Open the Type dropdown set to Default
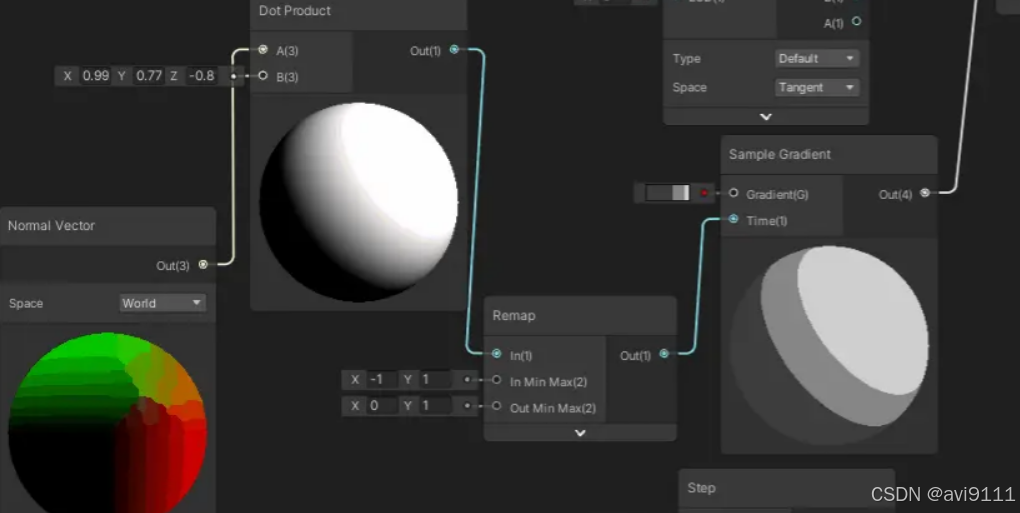This screenshot has width=1020, height=513. (x=816, y=59)
